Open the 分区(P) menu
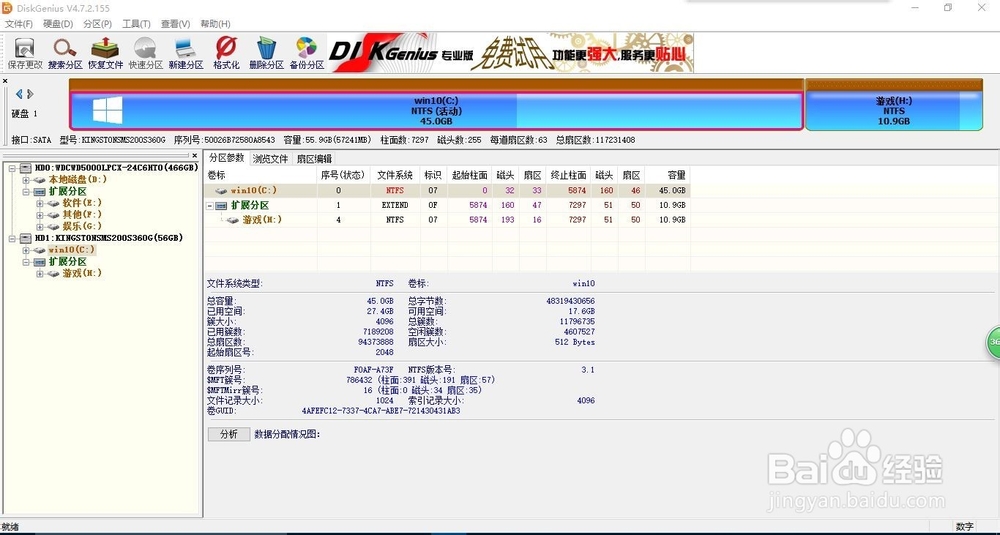1000x535 pixels. click(x=98, y=24)
